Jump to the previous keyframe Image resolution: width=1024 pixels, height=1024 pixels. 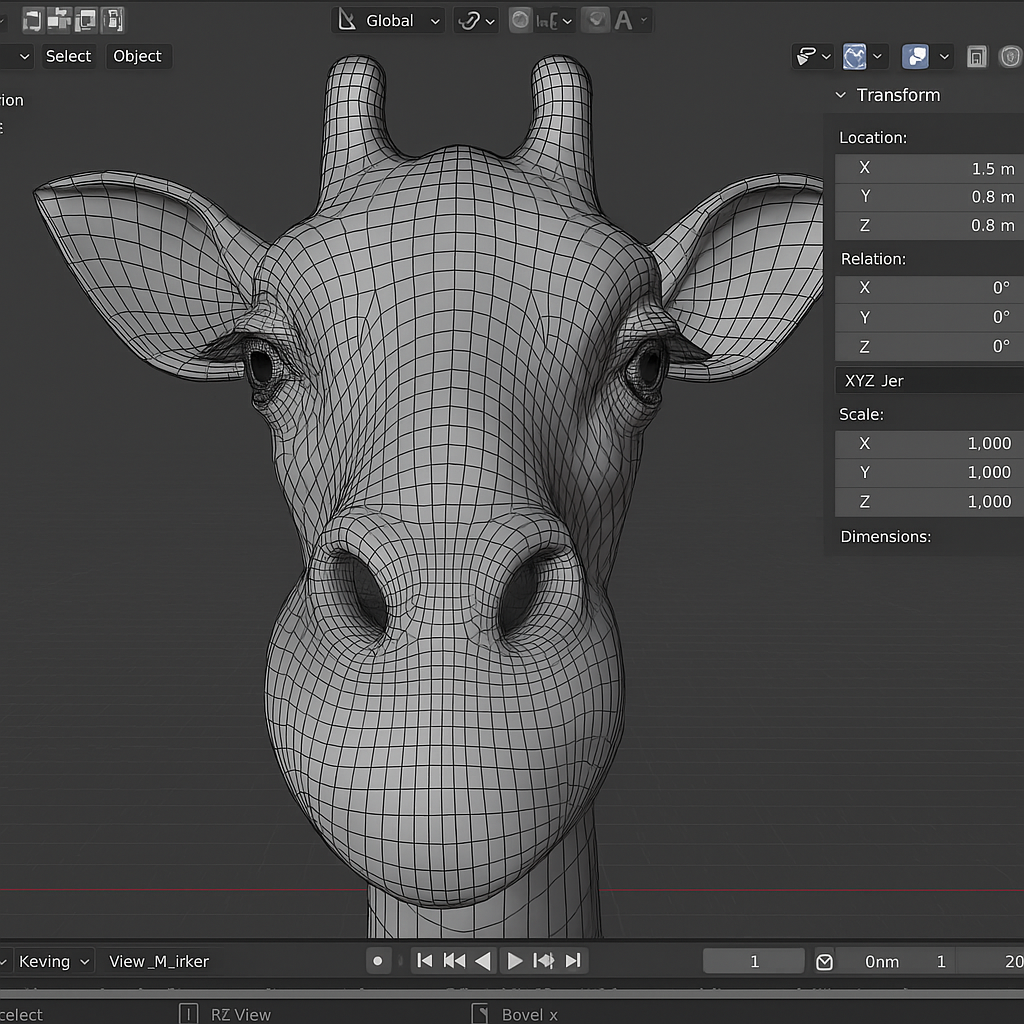coord(454,961)
